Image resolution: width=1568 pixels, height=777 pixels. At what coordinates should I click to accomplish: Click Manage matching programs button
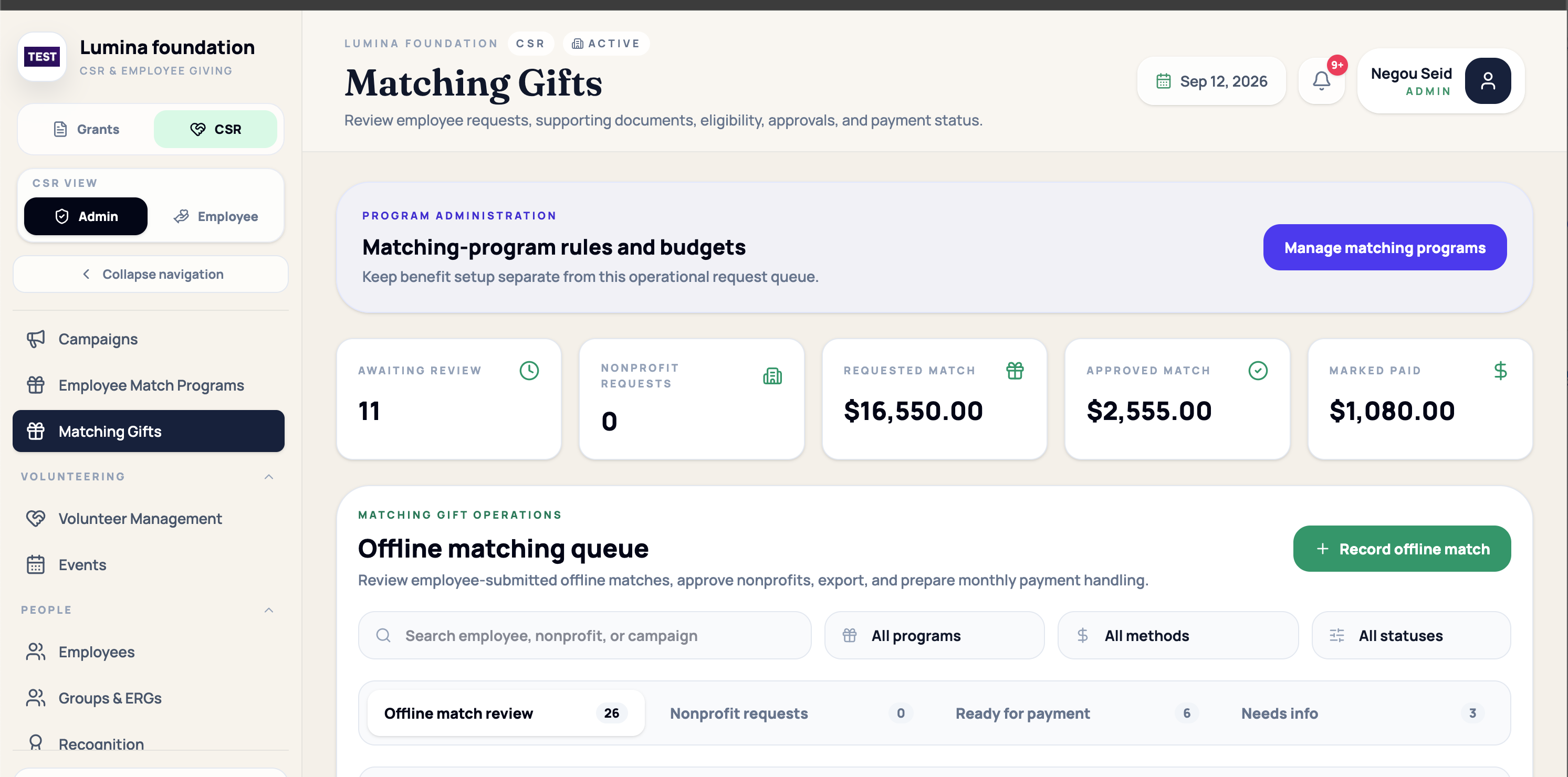click(1385, 248)
